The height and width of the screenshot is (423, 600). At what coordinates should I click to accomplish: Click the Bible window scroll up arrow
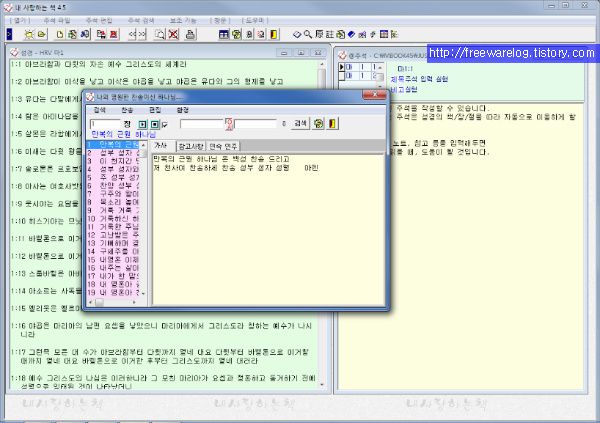pyautogui.click(x=322, y=64)
